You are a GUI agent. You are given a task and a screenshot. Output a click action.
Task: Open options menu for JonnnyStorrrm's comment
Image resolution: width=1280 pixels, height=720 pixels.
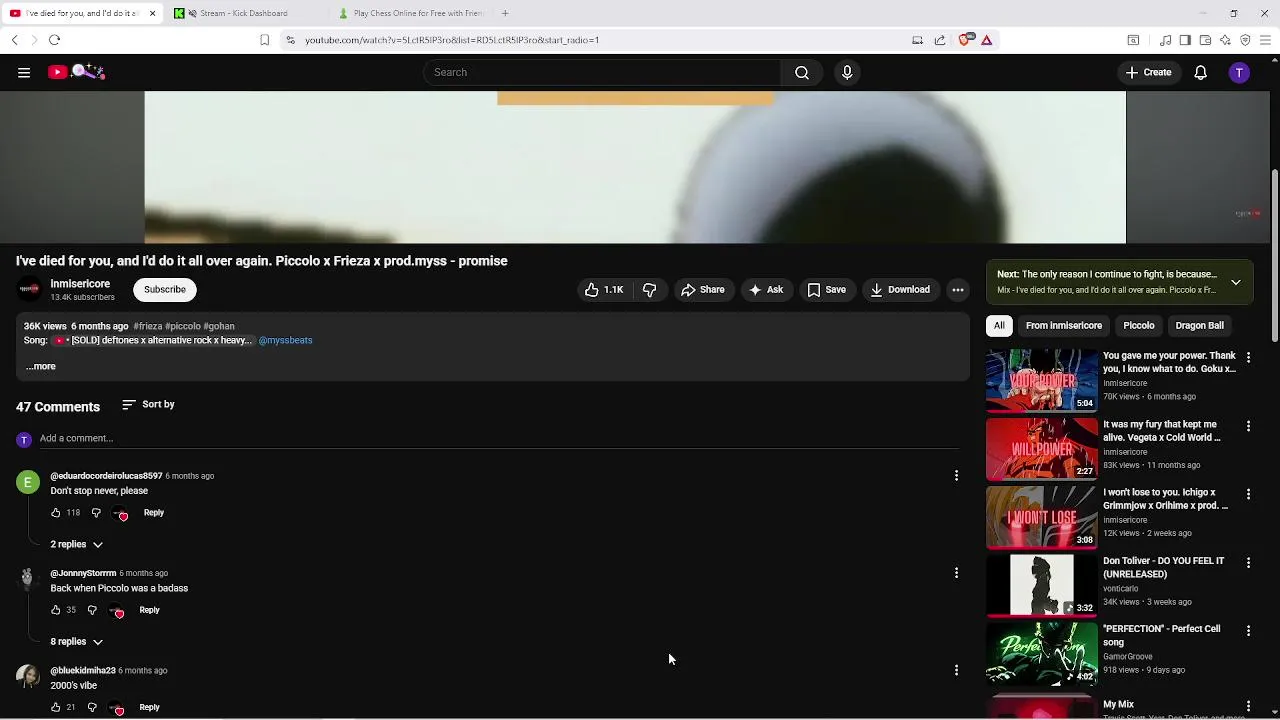click(956, 573)
